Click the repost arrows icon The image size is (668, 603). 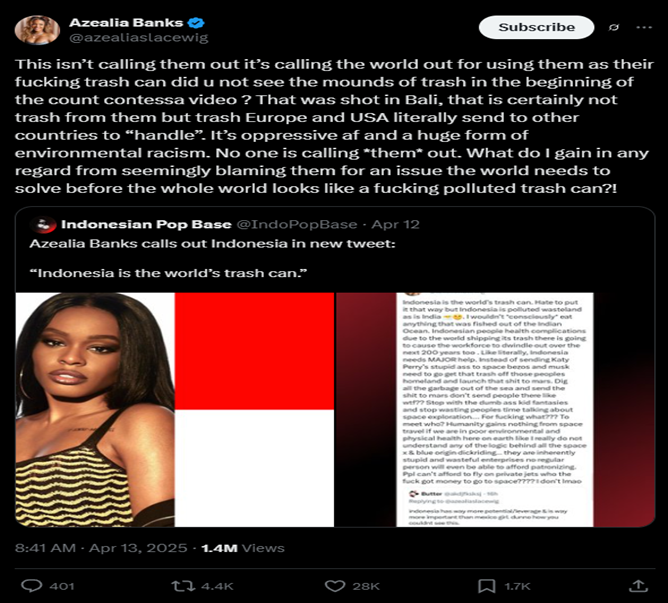[x=184, y=586]
